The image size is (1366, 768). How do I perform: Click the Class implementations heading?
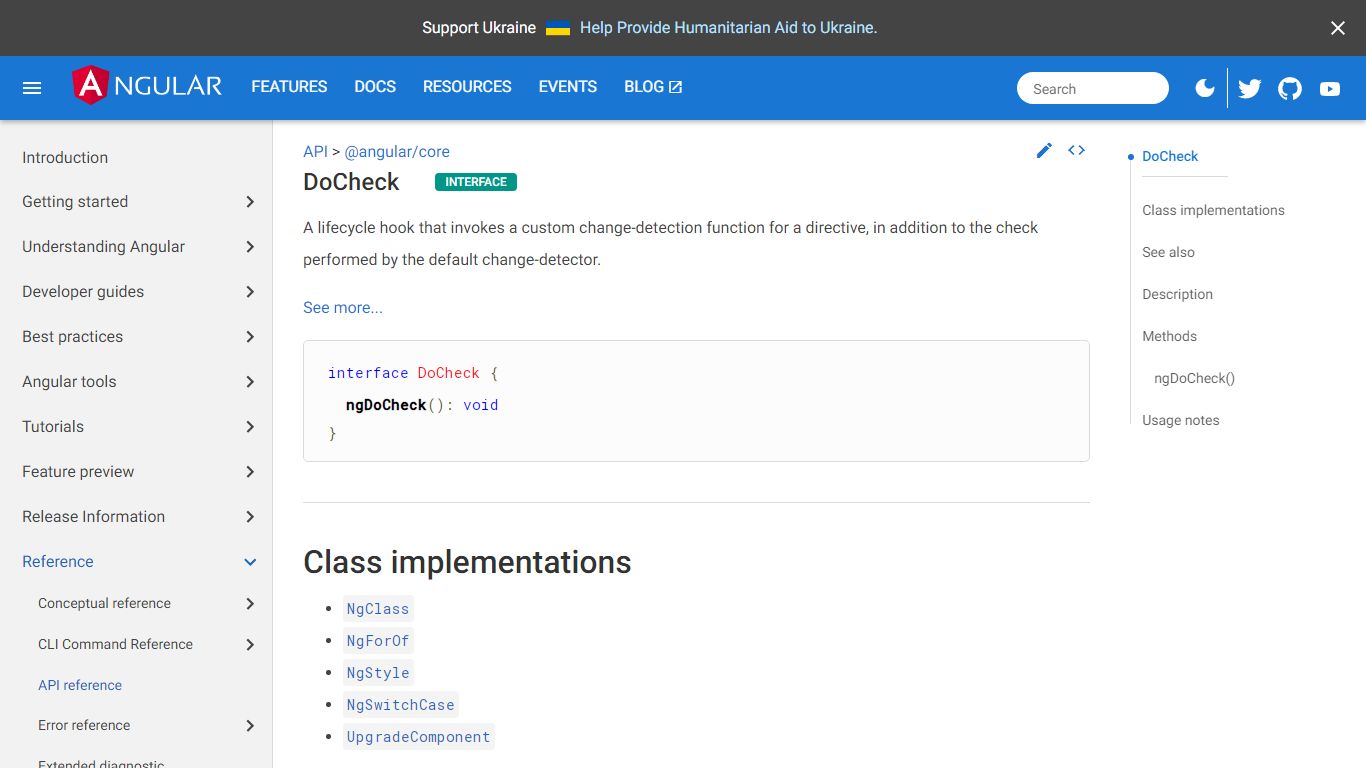[x=467, y=562]
